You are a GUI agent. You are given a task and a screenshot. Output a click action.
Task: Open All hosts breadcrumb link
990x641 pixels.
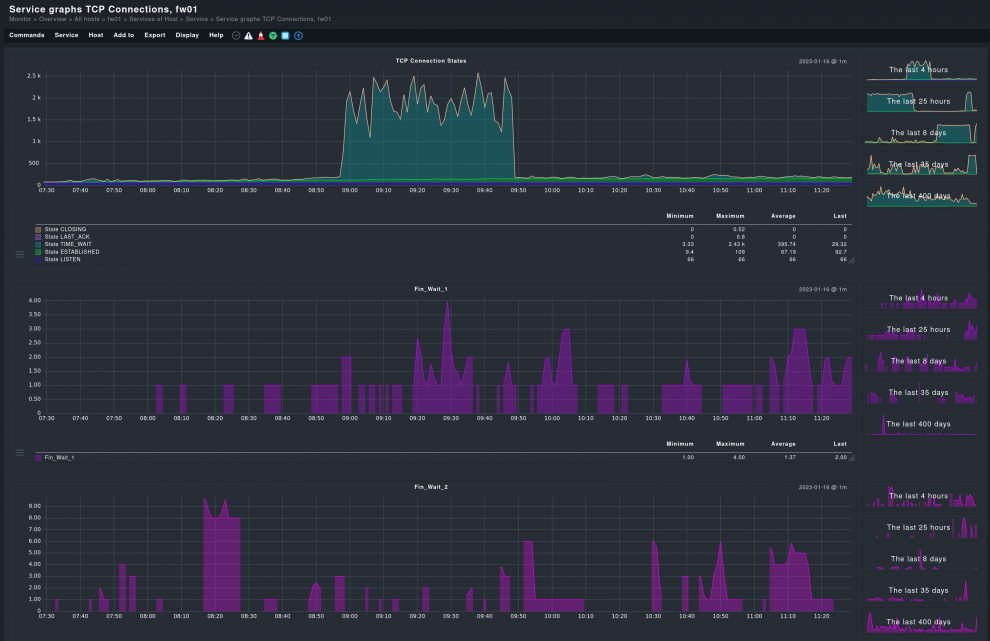coord(87,19)
